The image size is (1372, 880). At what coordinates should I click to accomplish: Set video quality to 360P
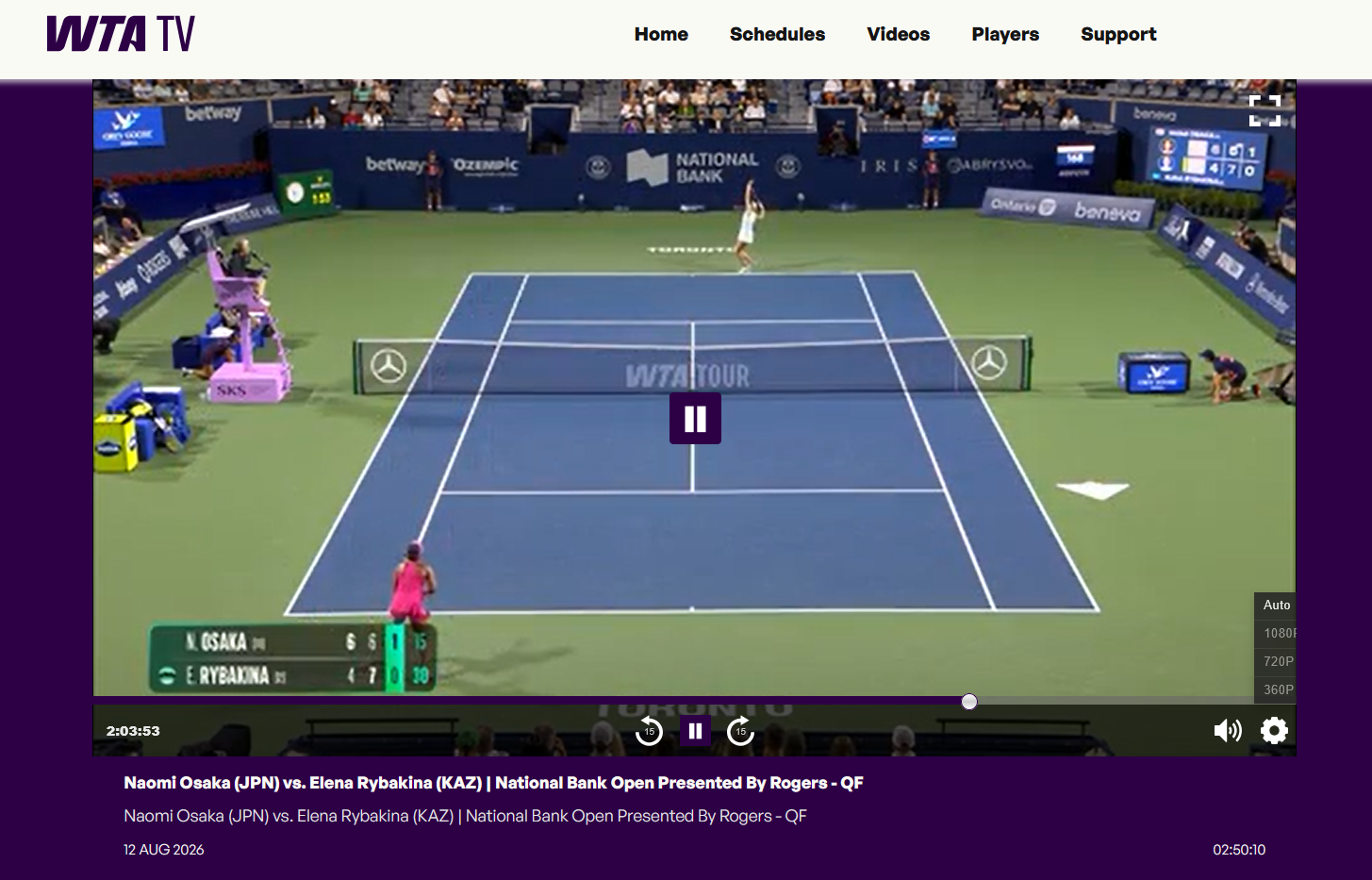(1275, 690)
